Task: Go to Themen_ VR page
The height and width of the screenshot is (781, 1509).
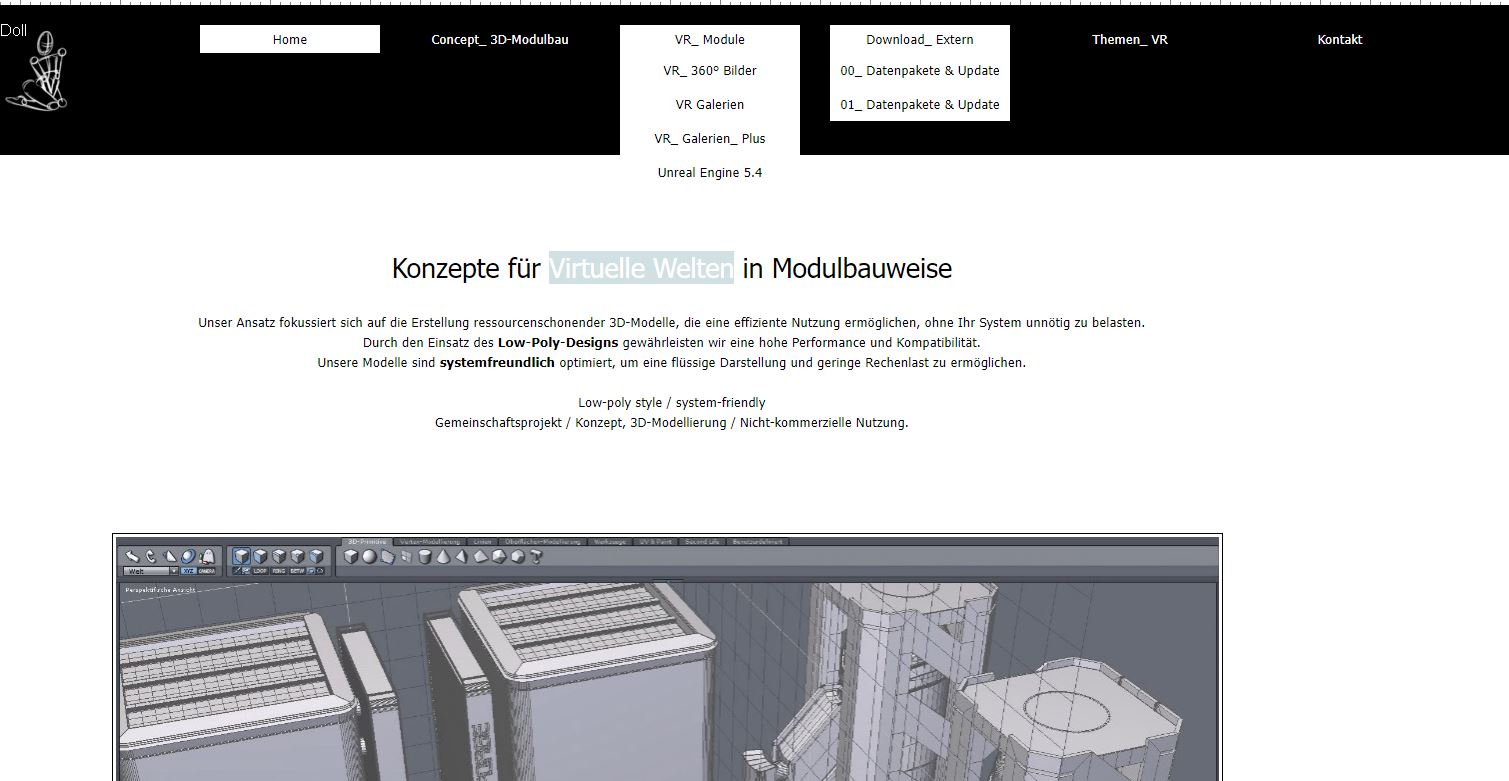Action: click(1130, 39)
